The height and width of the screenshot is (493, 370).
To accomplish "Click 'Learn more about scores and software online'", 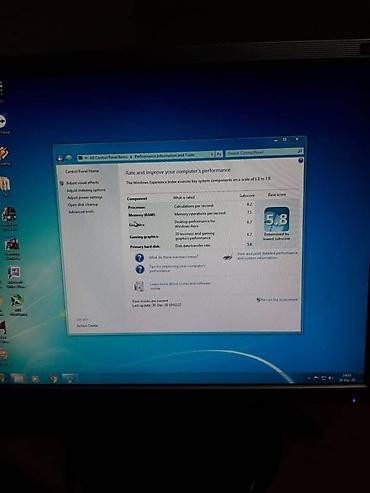I will point(180,286).
